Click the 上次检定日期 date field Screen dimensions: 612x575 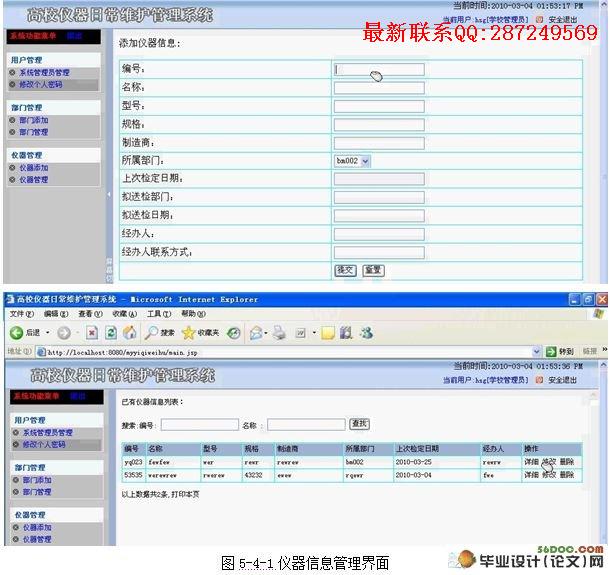tap(379, 179)
